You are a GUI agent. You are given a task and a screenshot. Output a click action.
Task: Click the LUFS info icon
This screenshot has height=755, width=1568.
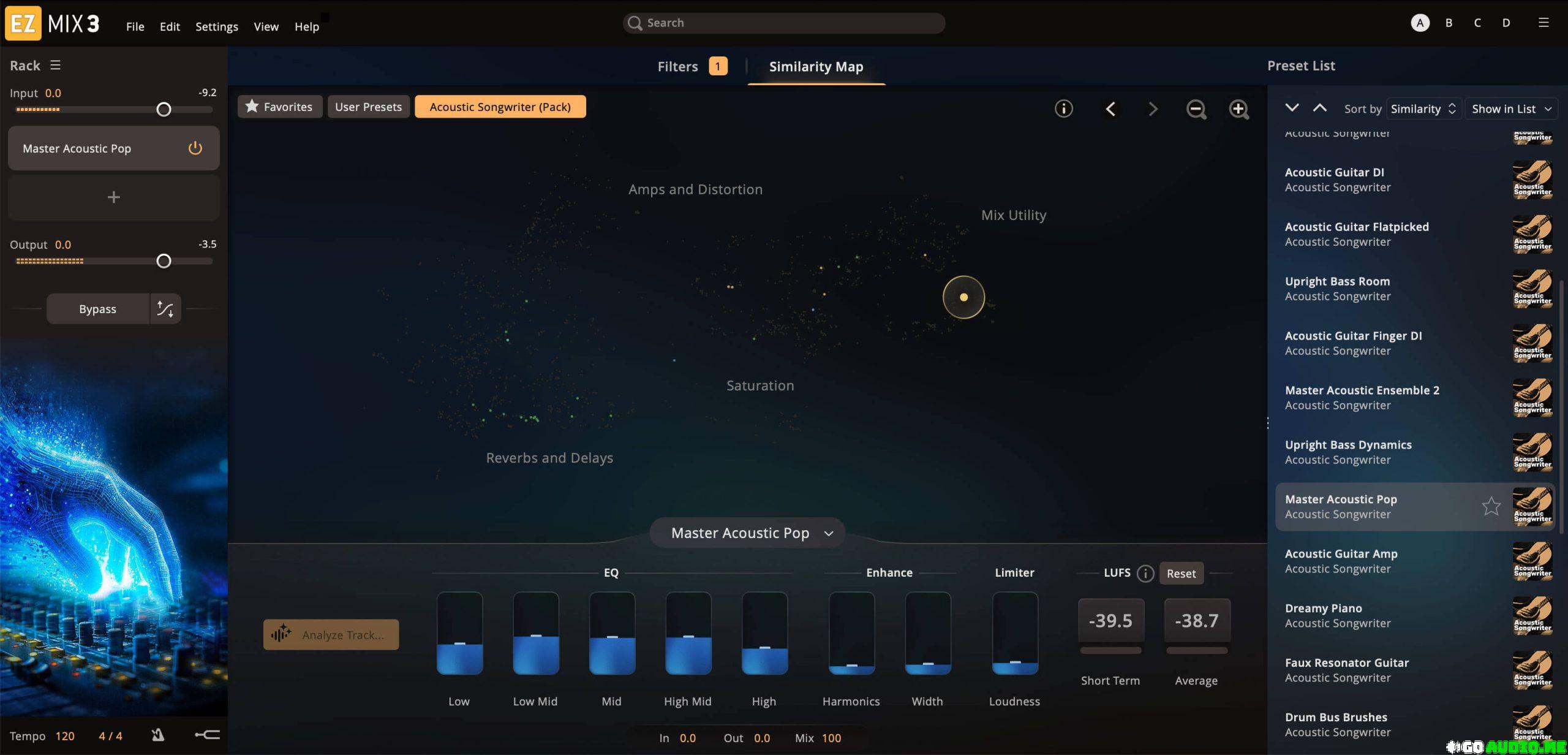click(1145, 573)
